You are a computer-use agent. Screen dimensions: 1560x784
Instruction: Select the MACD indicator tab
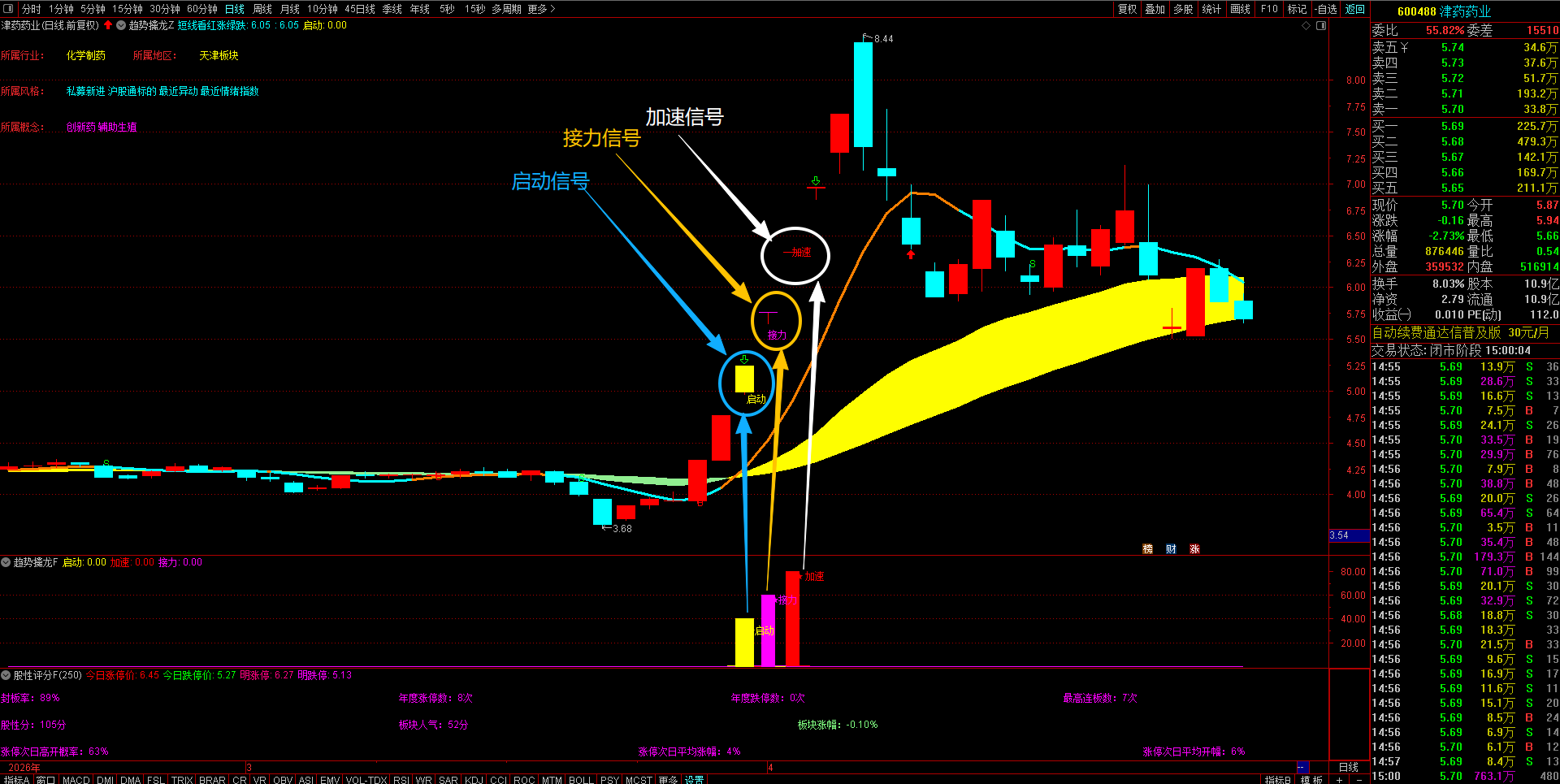[x=76, y=779]
